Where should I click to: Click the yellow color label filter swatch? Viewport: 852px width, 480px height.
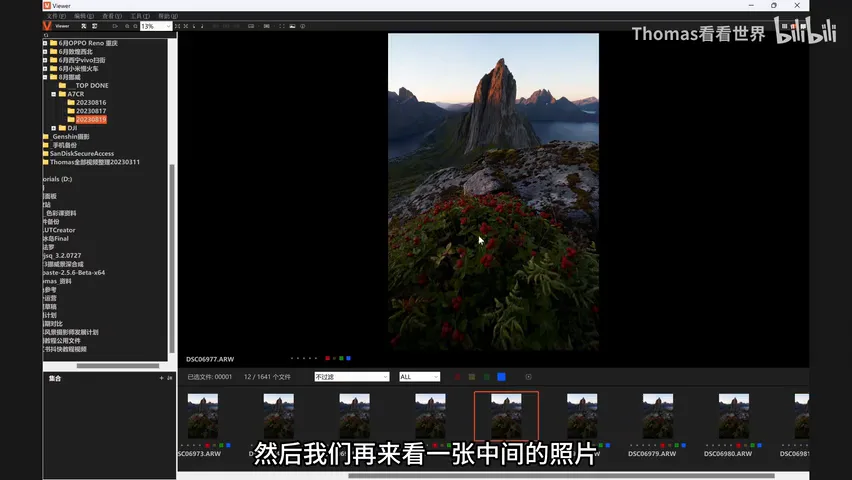(x=472, y=377)
